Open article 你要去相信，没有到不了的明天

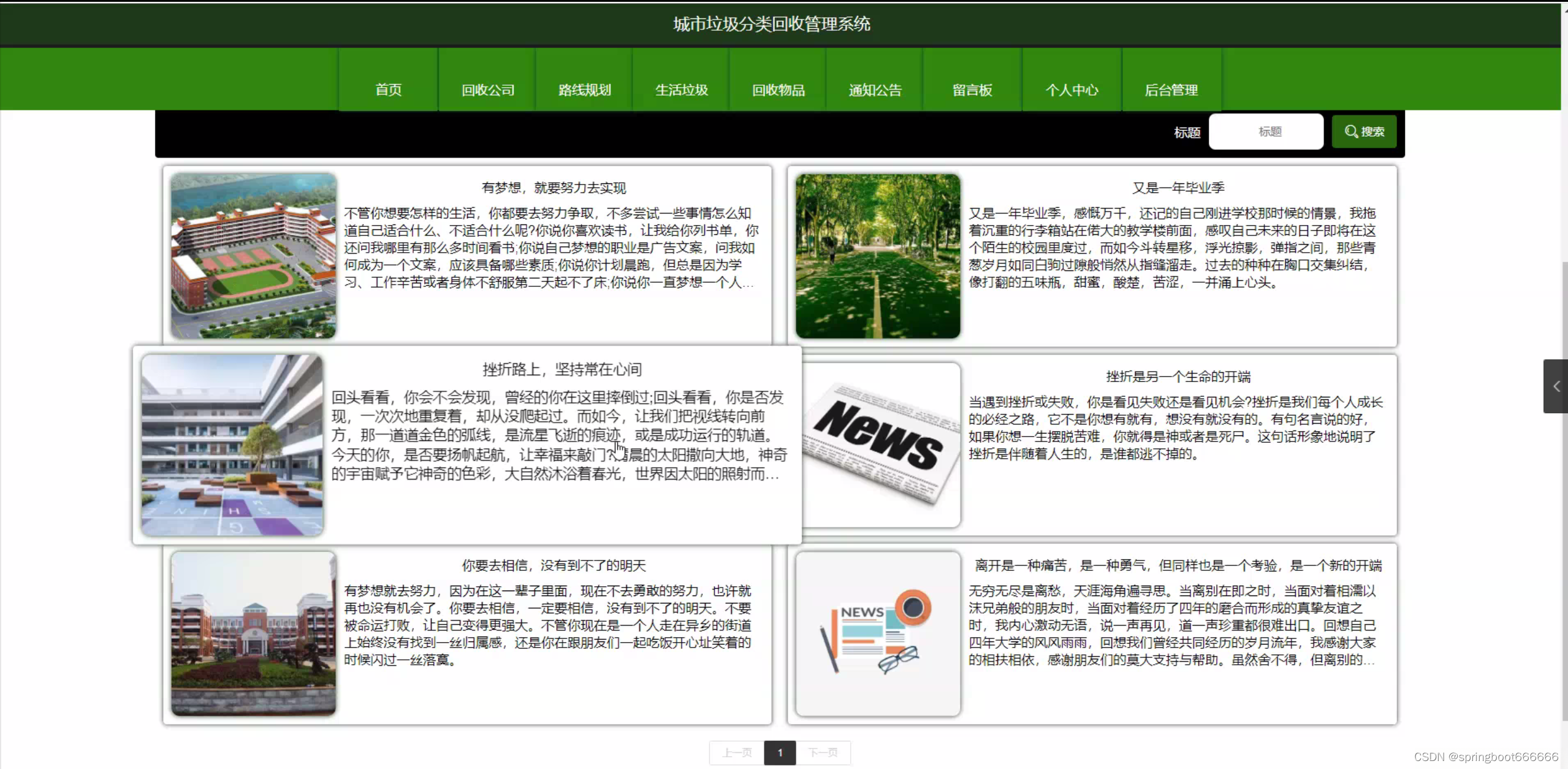click(554, 565)
